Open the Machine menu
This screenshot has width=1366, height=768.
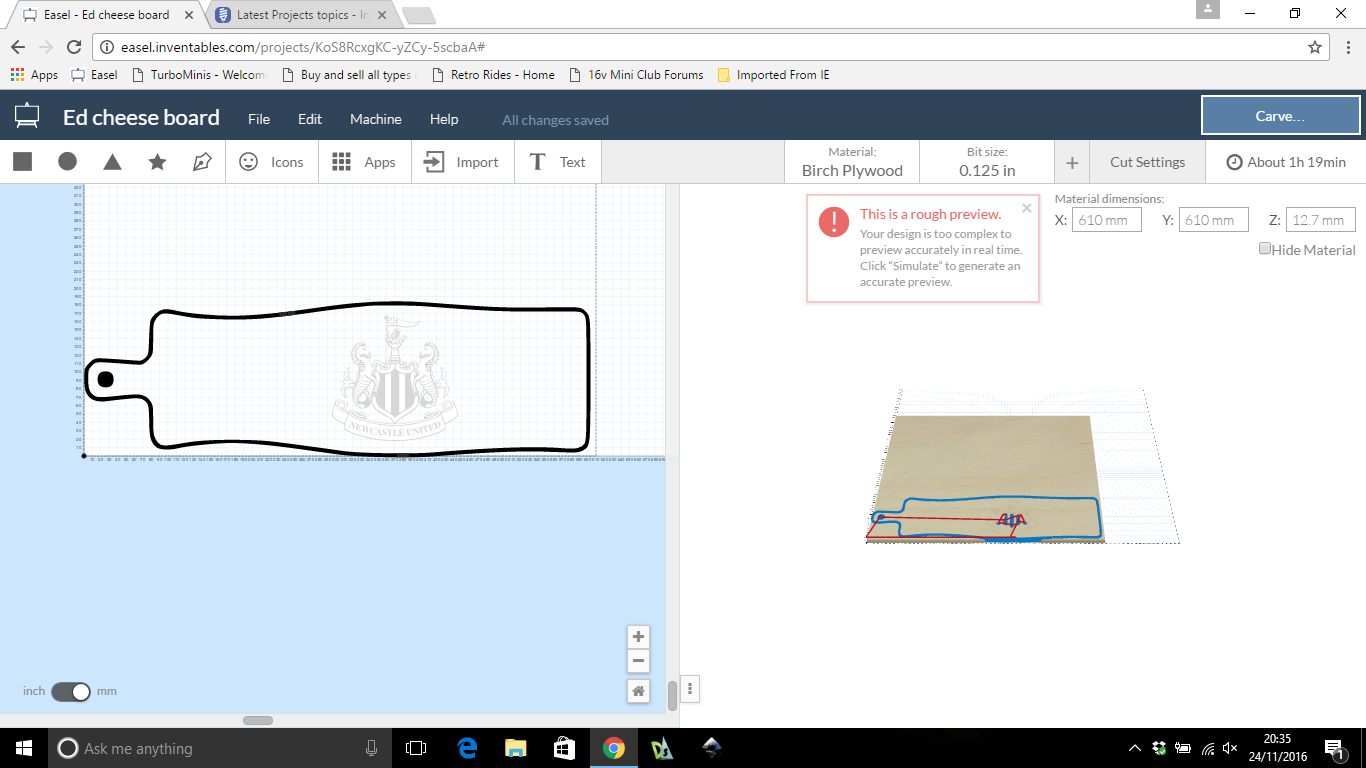(x=376, y=119)
